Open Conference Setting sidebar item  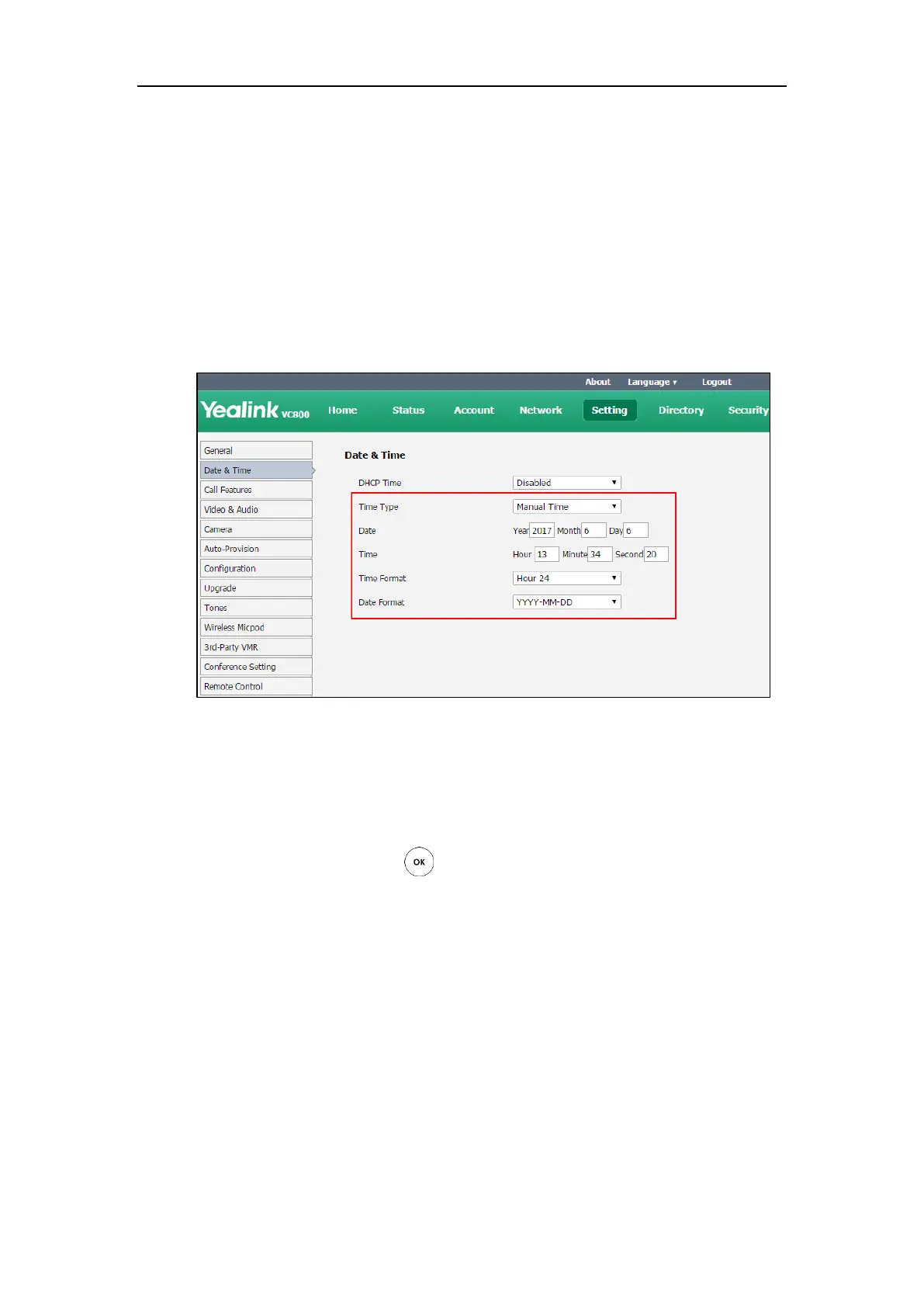tap(256, 667)
